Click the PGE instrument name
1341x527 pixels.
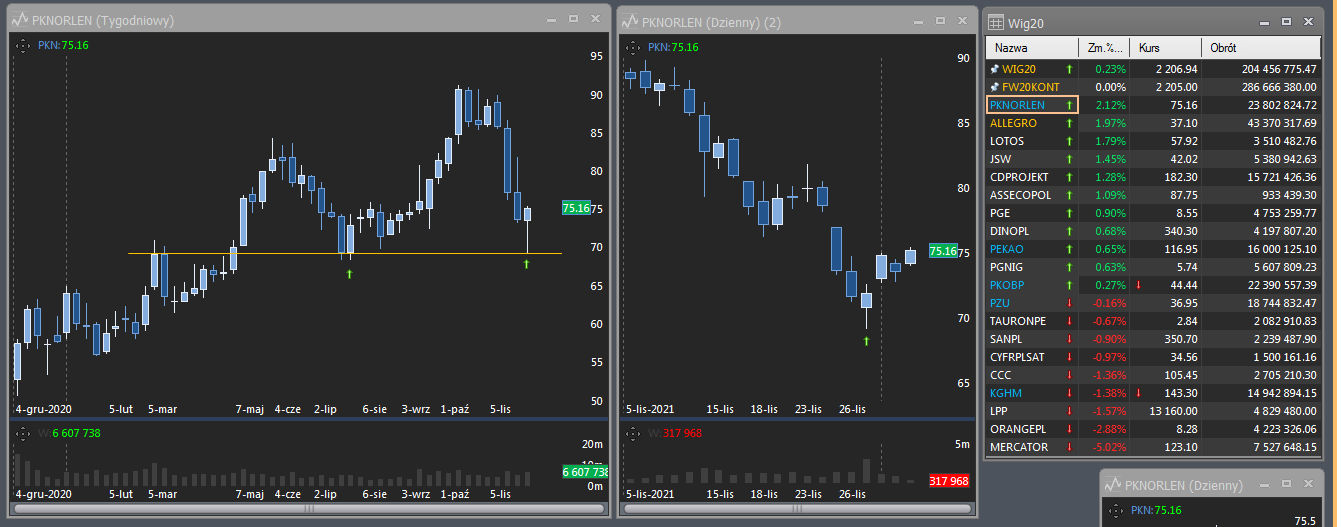pyautogui.click(x=1000, y=213)
